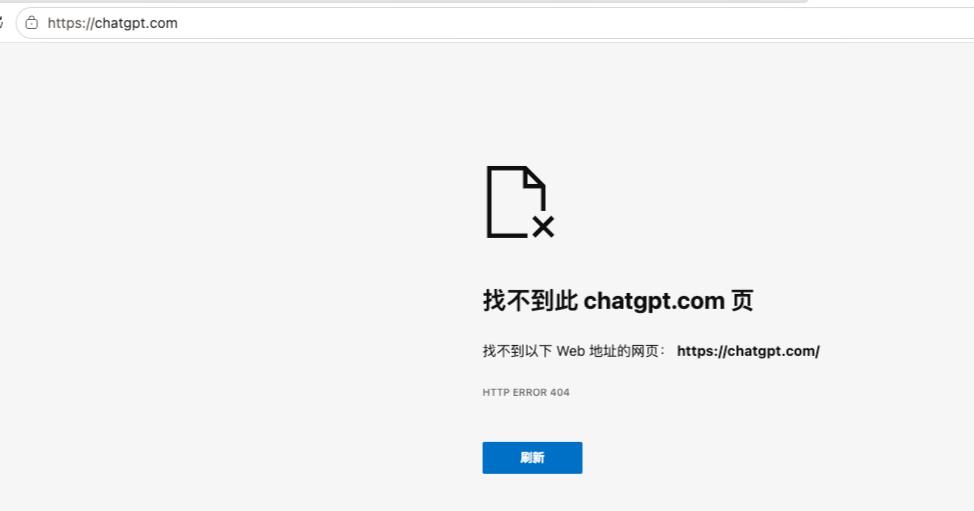Click the tab strip bar above the address bar

click(x=404, y=2)
